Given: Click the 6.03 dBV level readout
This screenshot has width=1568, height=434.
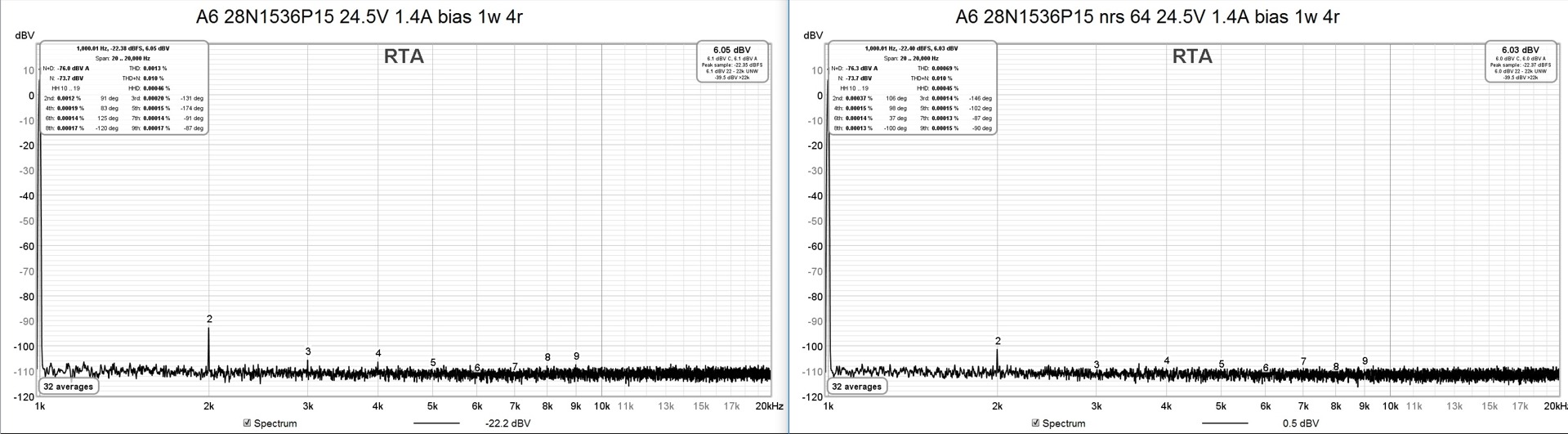Looking at the screenshot, I should pyautogui.click(x=1521, y=50).
